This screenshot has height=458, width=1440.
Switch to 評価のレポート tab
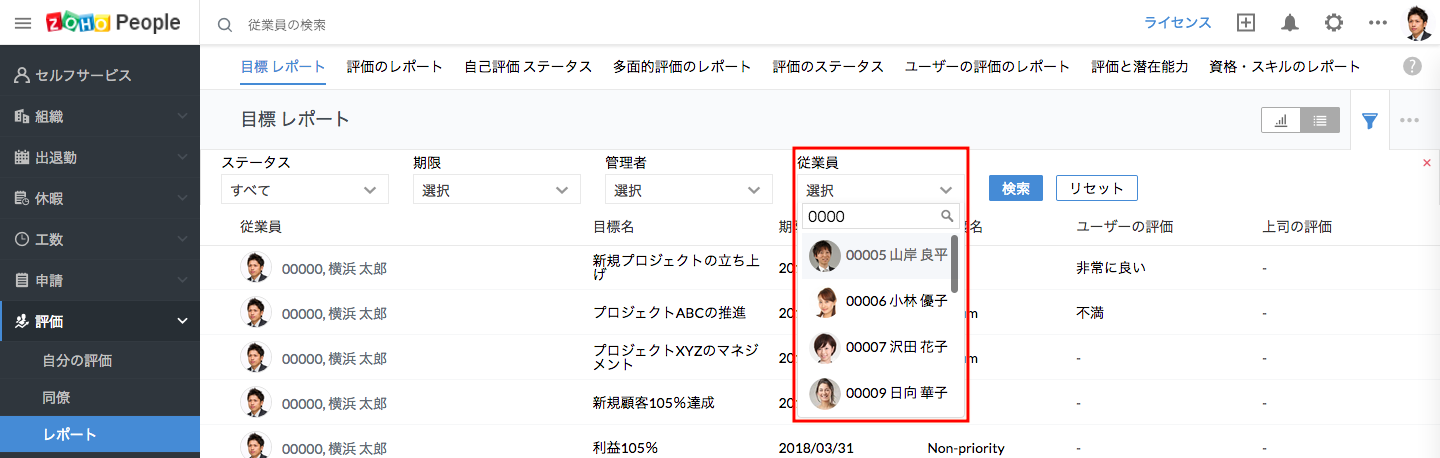[395, 66]
